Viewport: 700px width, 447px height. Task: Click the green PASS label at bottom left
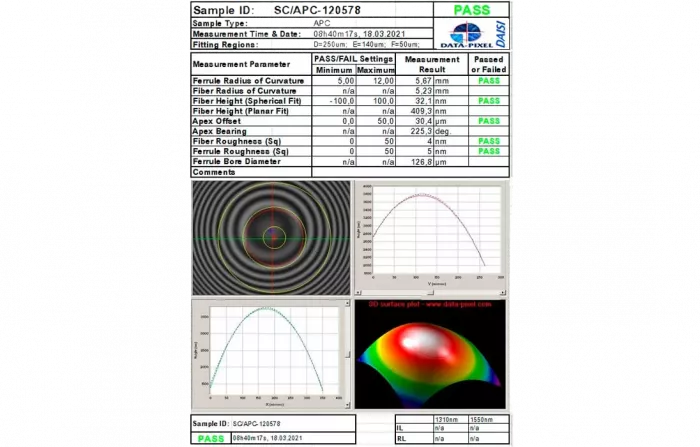coord(210,438)
